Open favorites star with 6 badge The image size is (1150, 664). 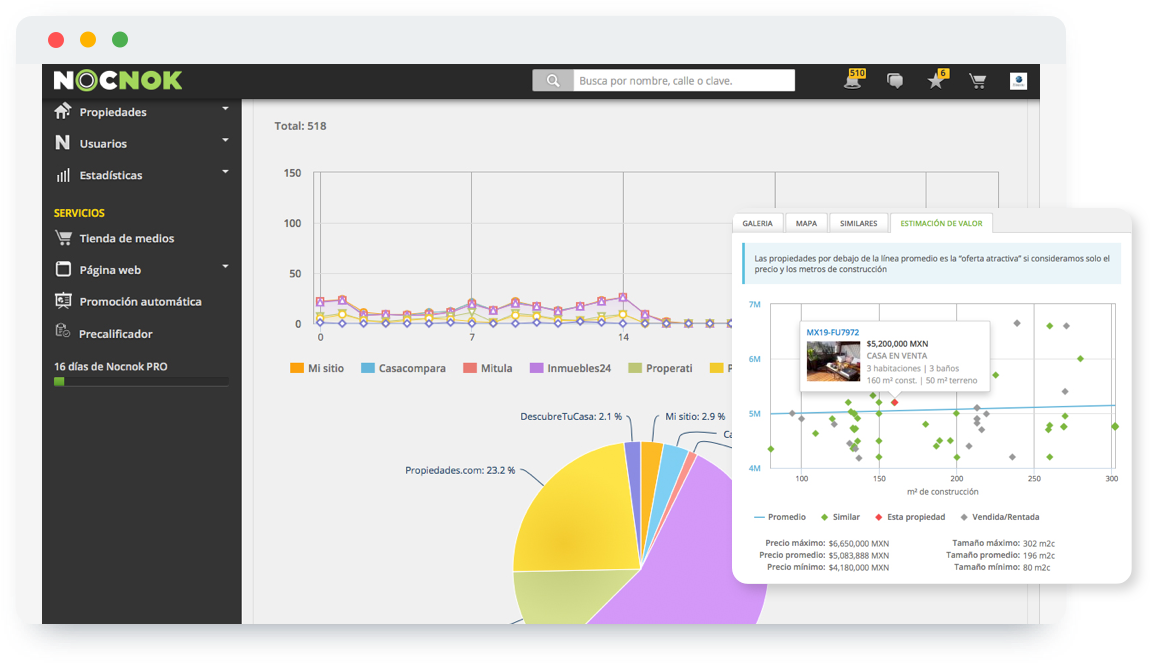[937, 80]
